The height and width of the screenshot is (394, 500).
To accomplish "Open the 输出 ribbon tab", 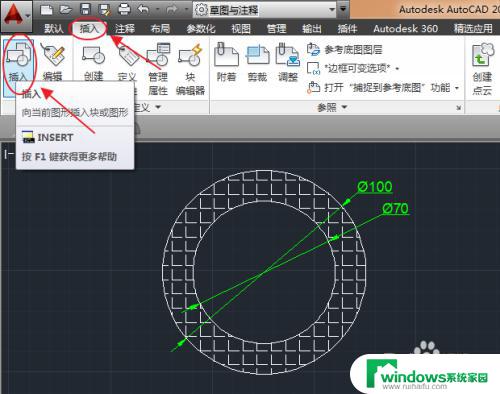I will pos(312,29).
